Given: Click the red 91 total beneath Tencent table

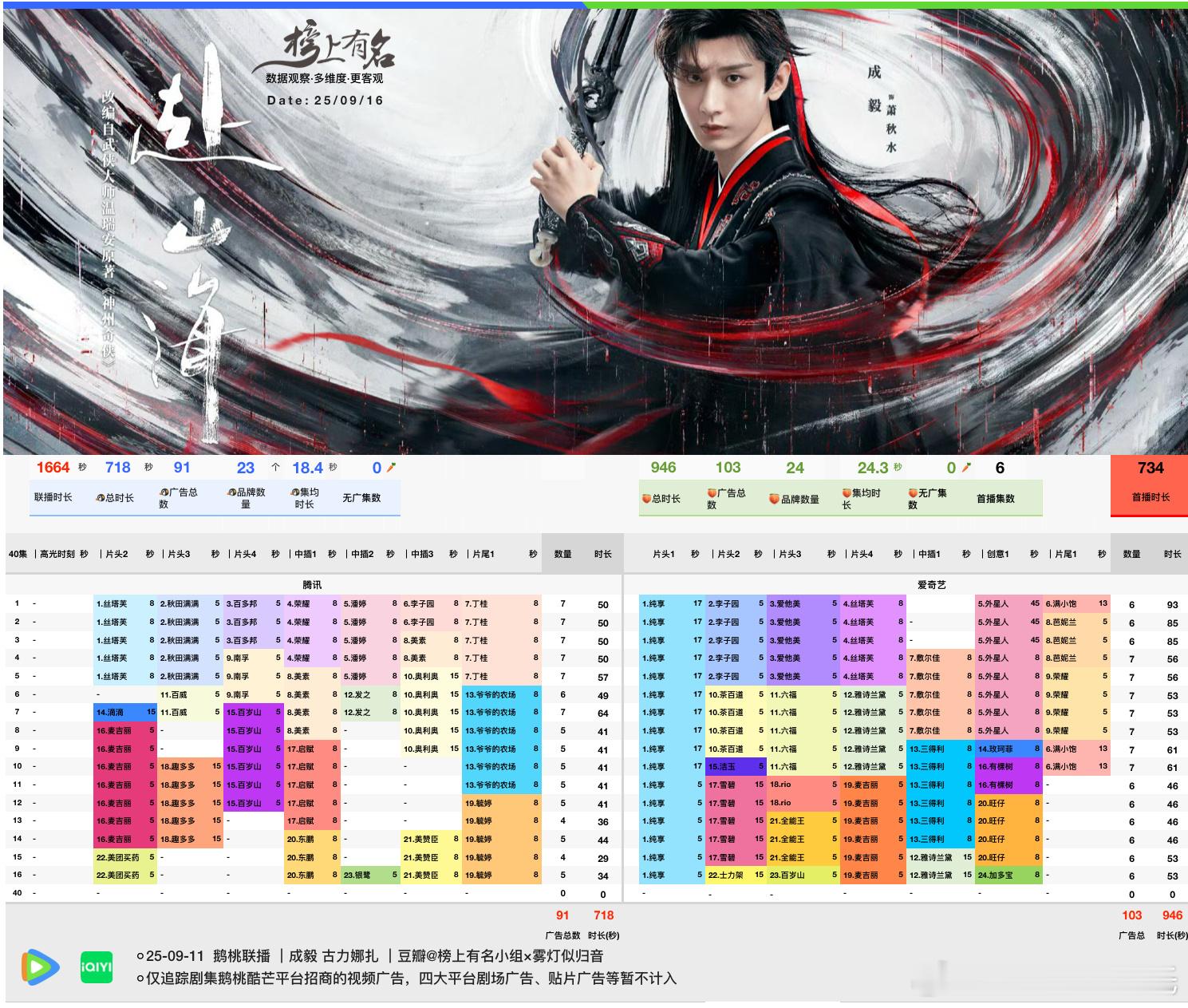Looking at the screenshot, I should [x=562, y=915].
